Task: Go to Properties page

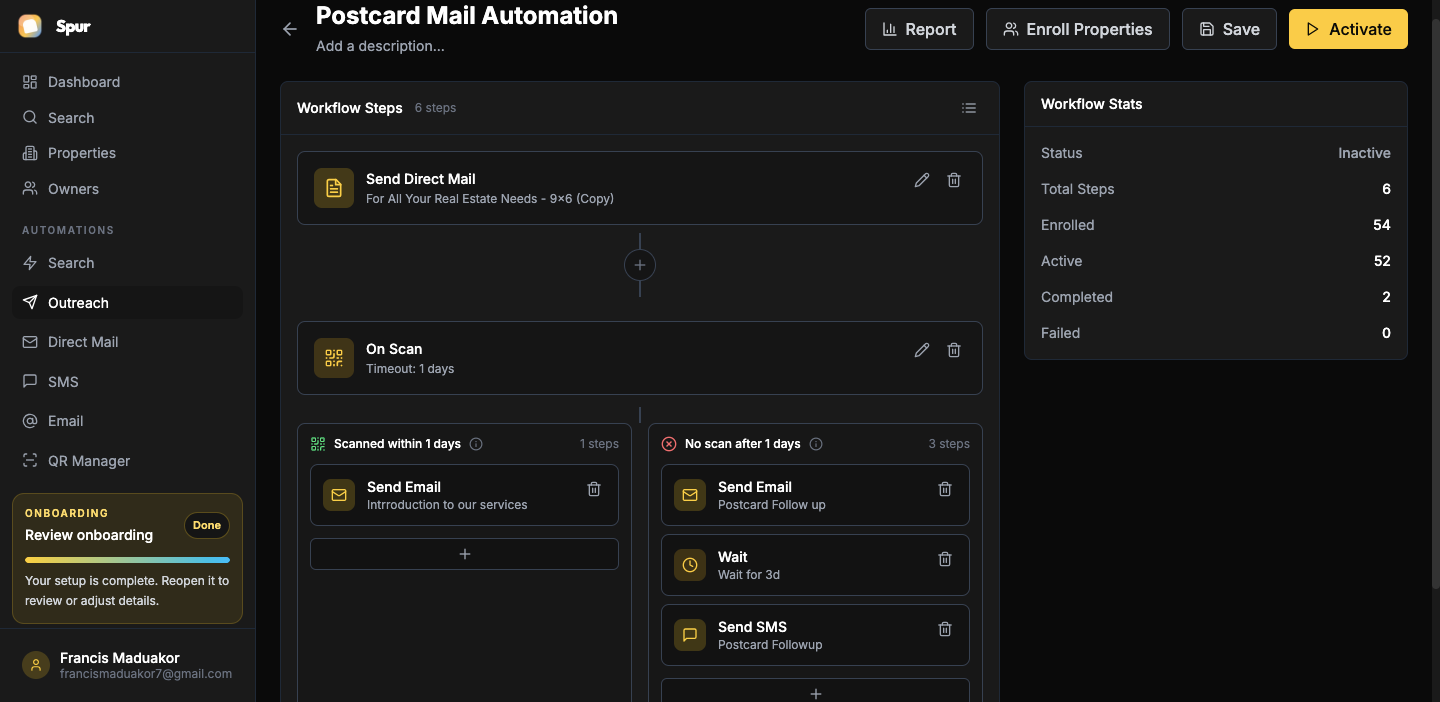Action: (x=127, y=153)
